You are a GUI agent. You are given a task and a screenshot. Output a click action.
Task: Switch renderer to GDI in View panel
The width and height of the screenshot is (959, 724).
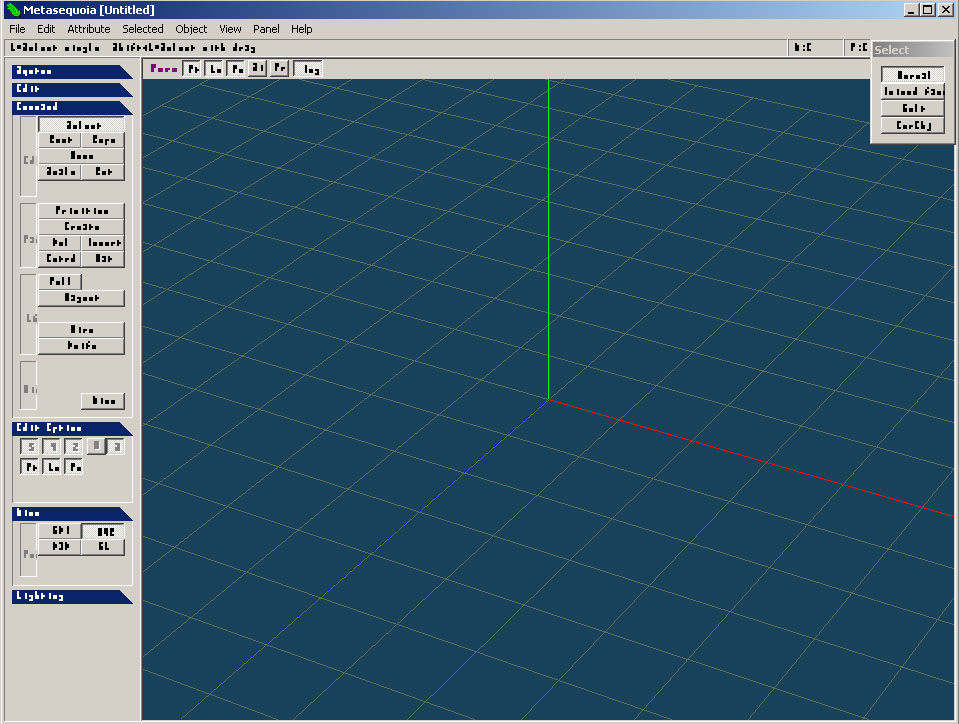coord(60,531)
